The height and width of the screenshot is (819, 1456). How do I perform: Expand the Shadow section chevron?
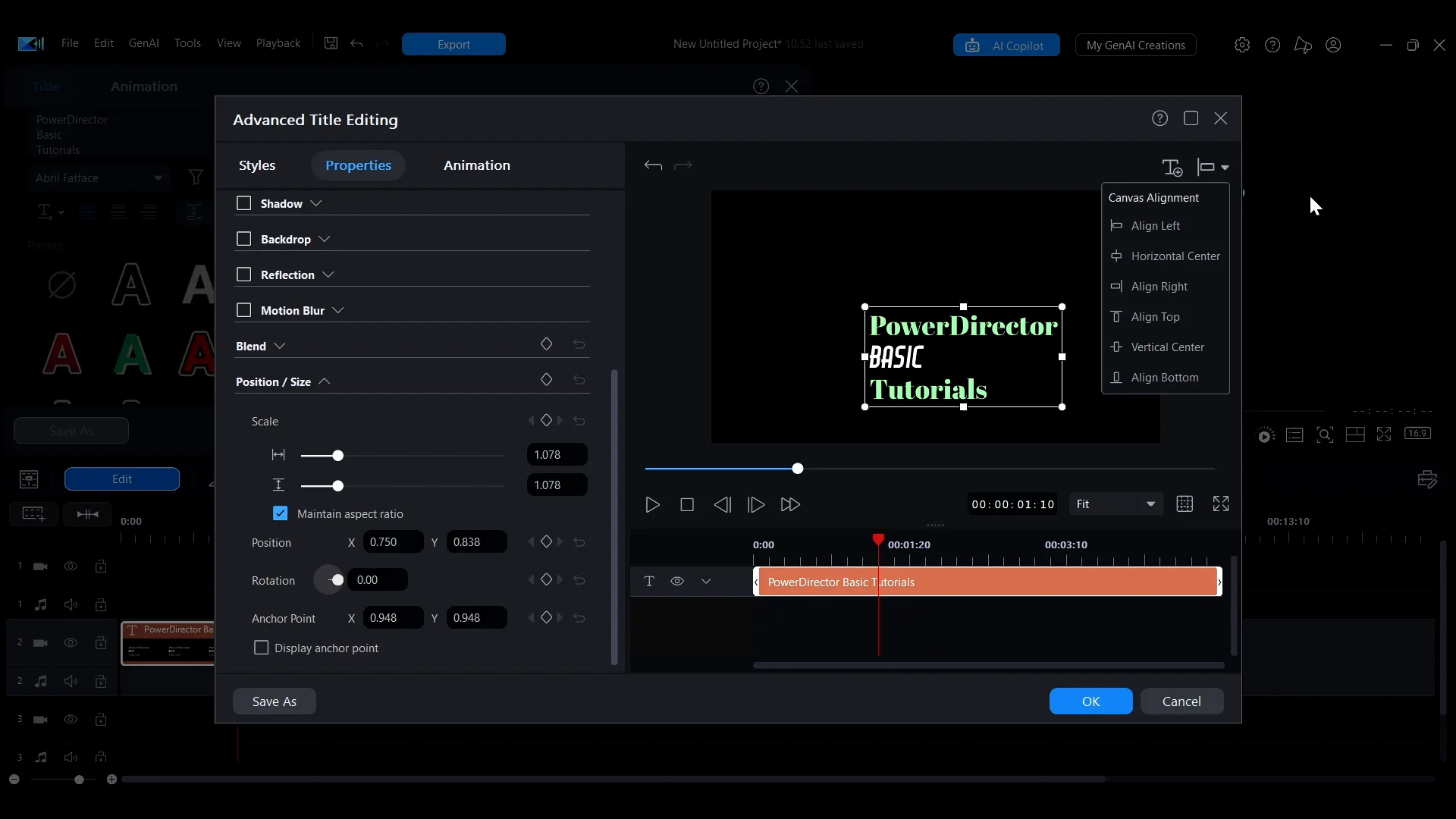316,203
